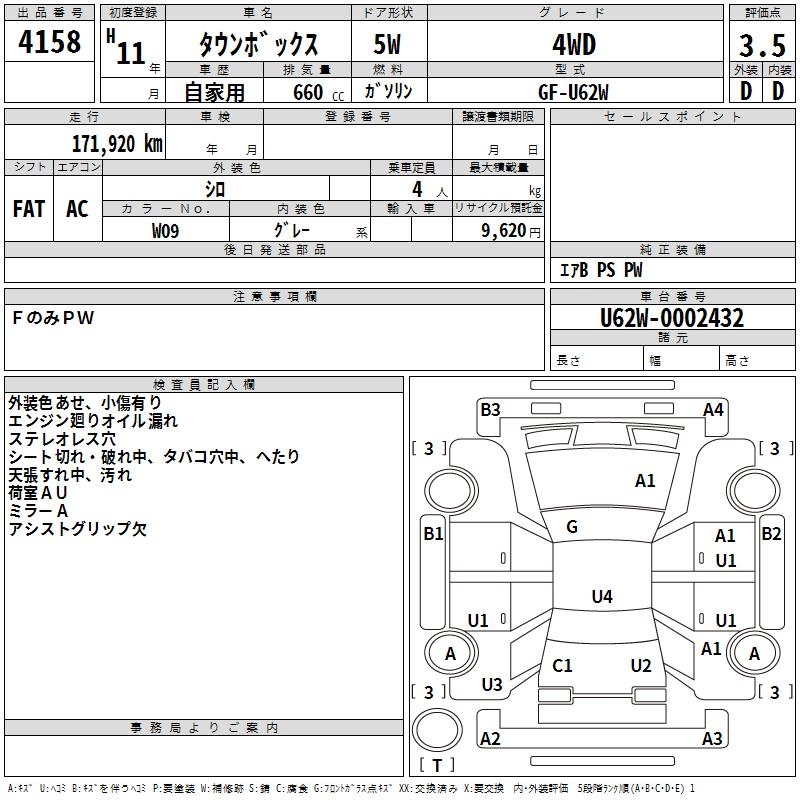Click the 出品番号 header
This screenshot has height=800, width=800.
[x=49, y=13]
